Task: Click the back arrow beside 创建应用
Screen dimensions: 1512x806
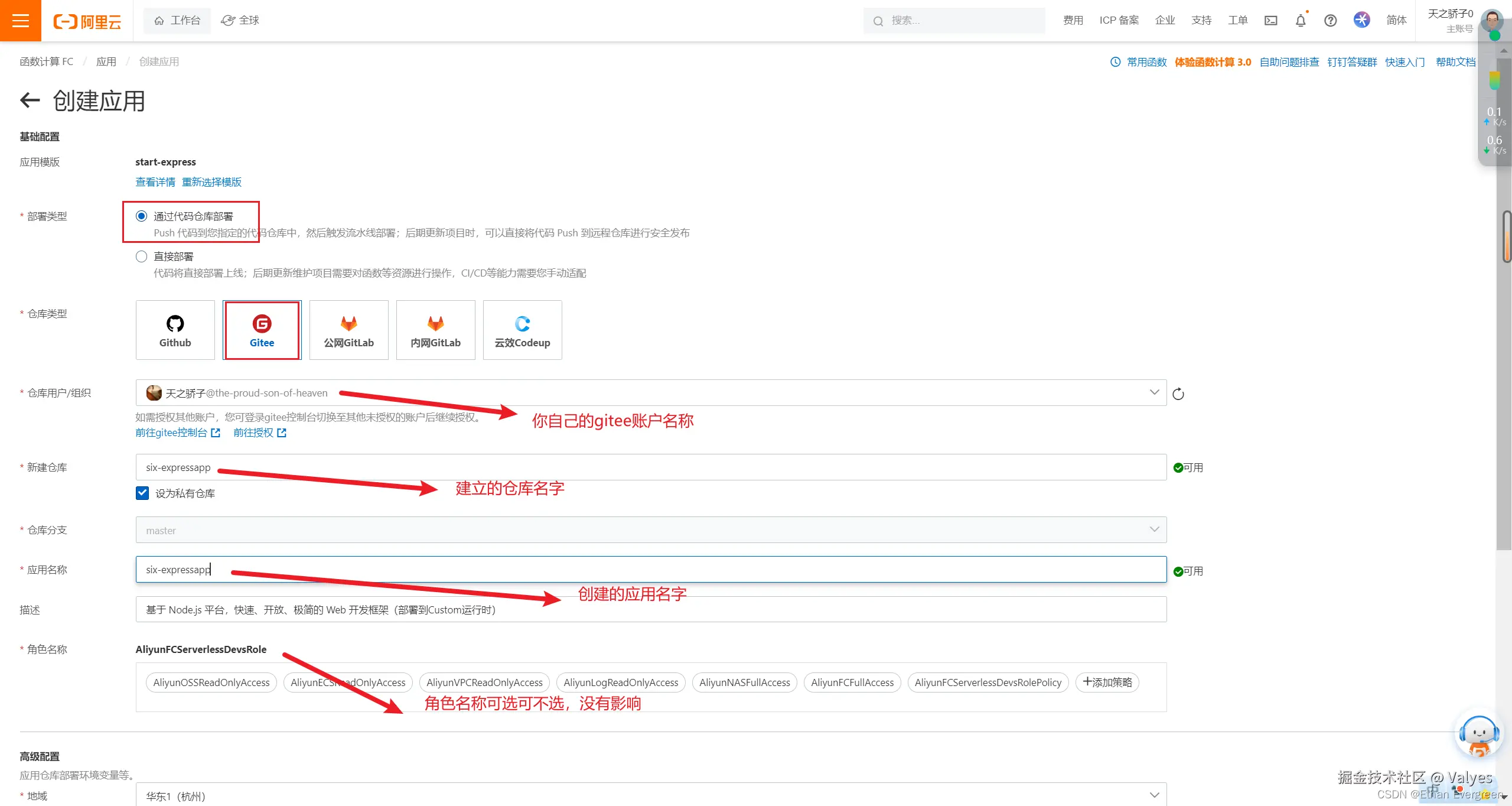Action: 30,100
